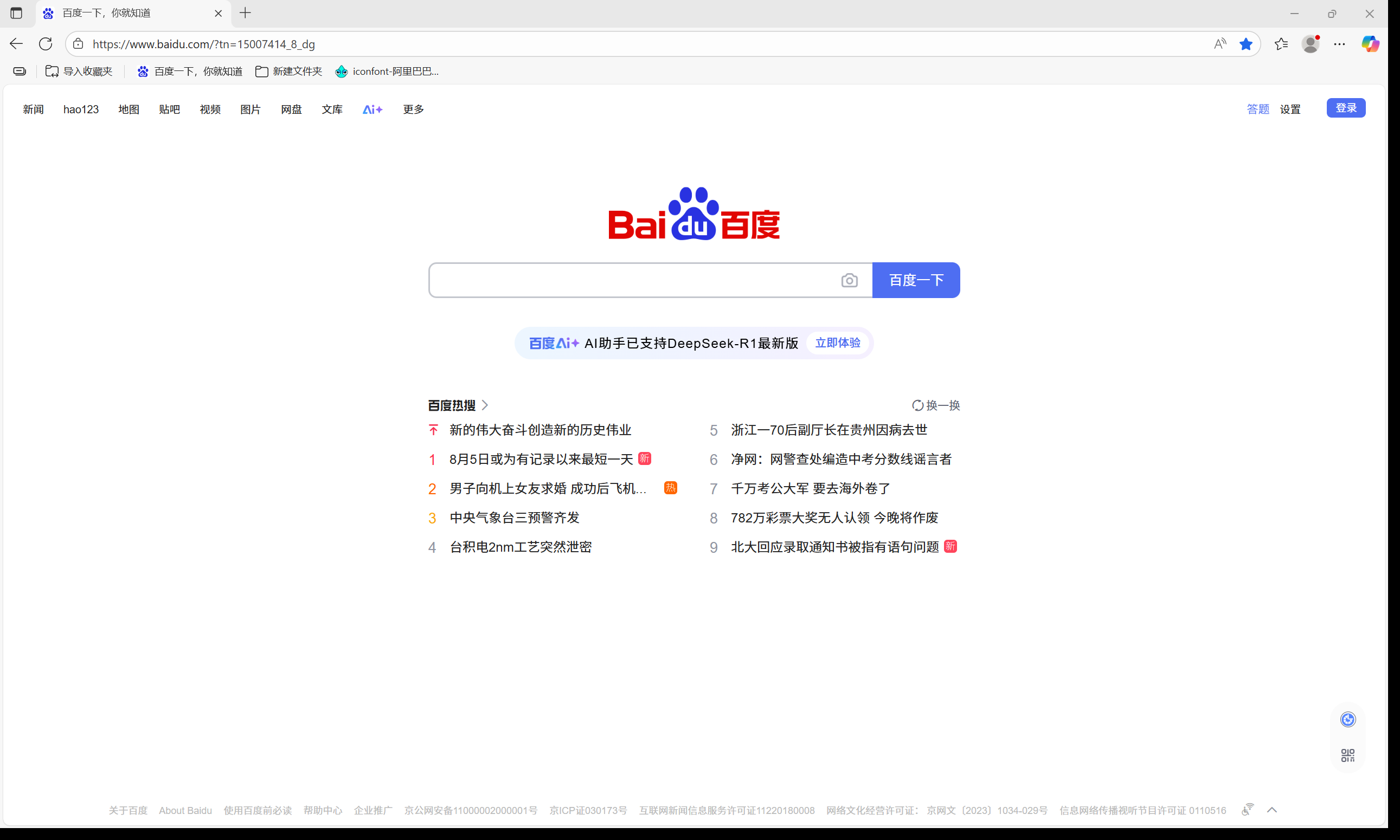Open the 设置 menu

click(1290, 109)
